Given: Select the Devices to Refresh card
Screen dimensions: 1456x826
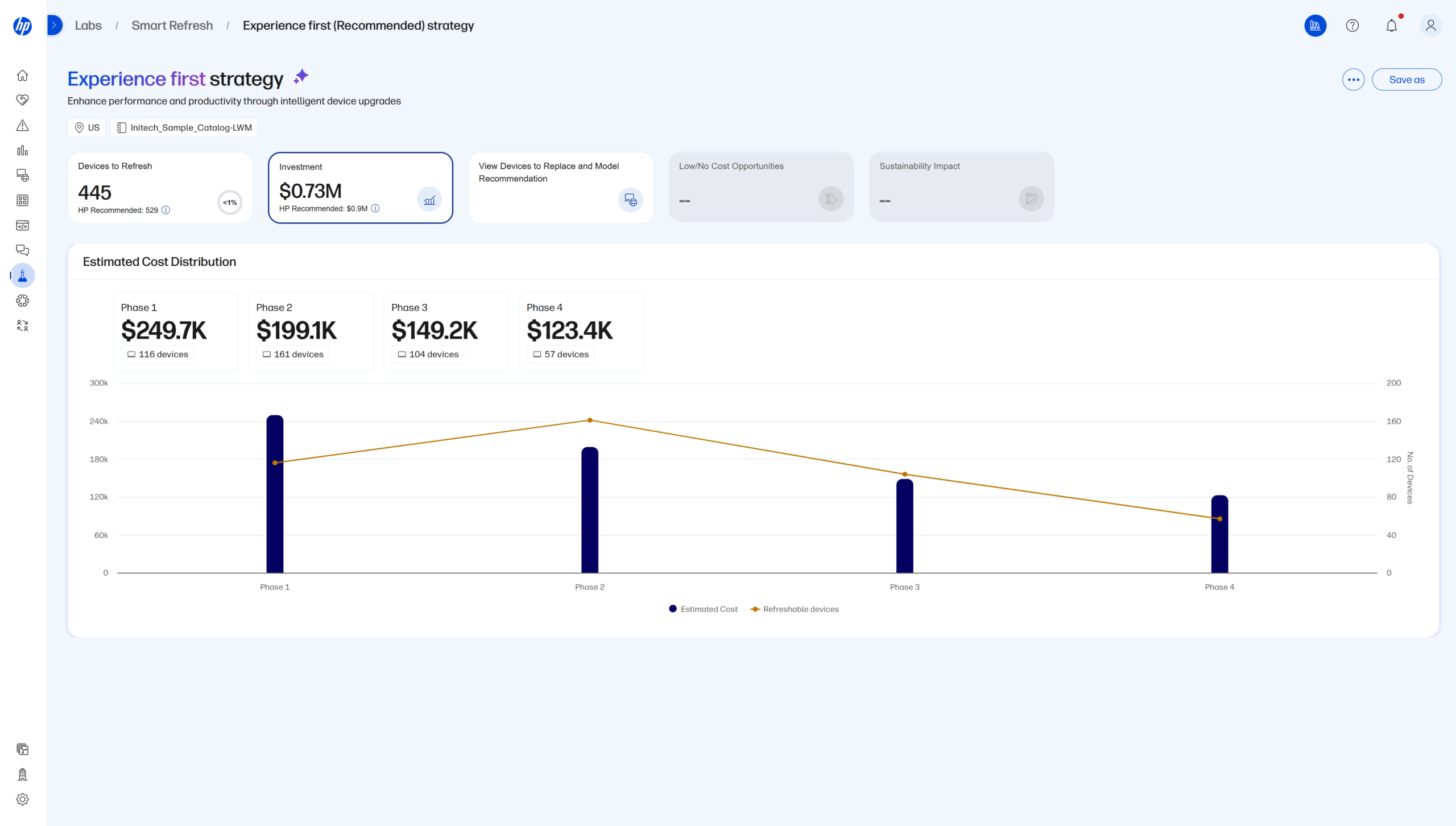Looking at the screenshot, I should tap(160, 187).
